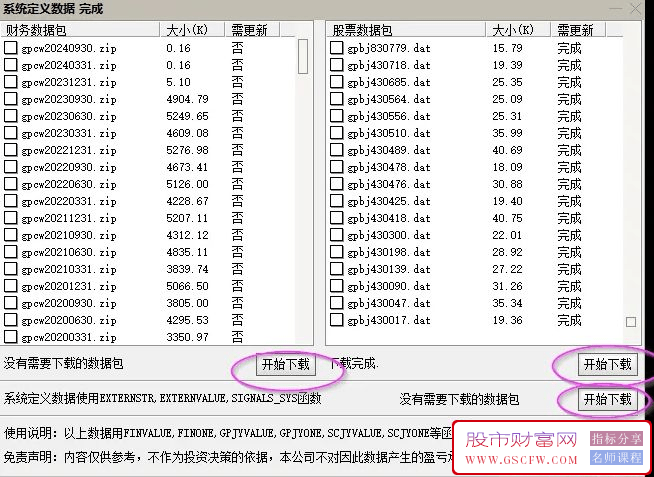
Task: Click 没有需要下载的数据包 under financial list
Action: click(63, 364)
